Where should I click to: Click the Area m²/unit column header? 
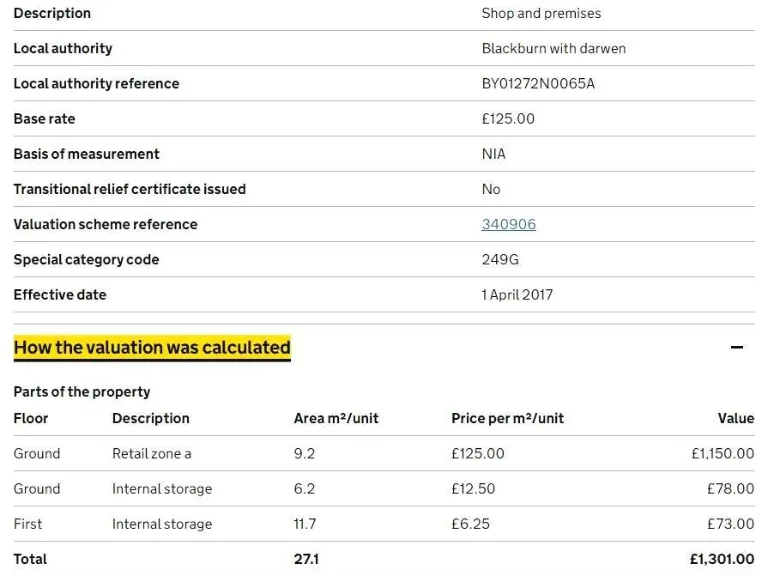point(336,418)
